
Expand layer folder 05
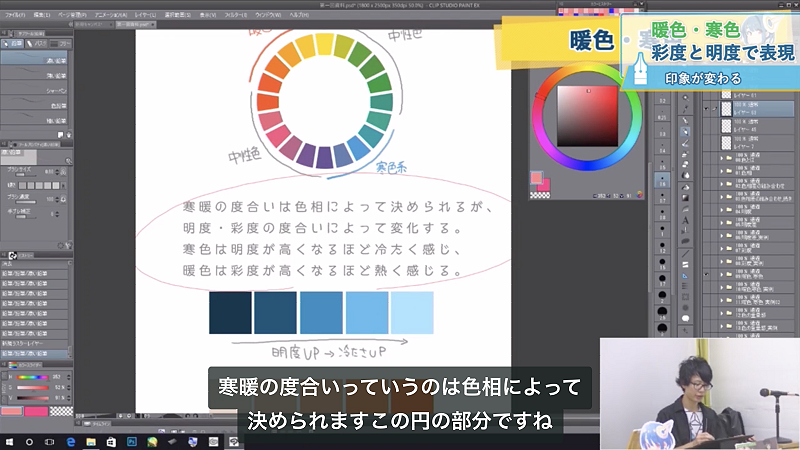pos(722,222)
